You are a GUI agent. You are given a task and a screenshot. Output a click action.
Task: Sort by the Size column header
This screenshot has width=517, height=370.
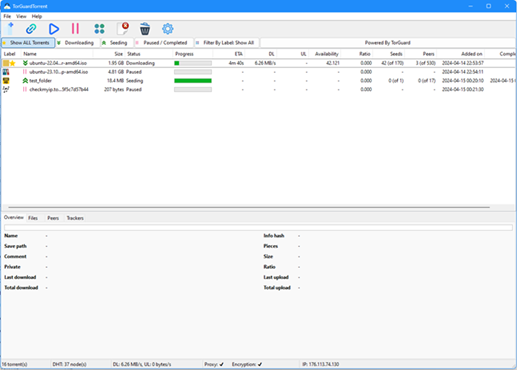point(109,54)
